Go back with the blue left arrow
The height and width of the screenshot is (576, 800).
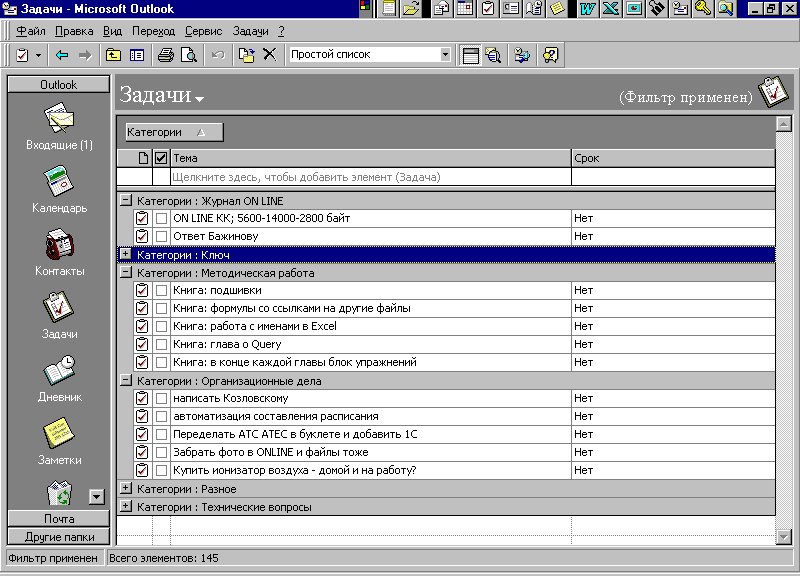point(62,55)
